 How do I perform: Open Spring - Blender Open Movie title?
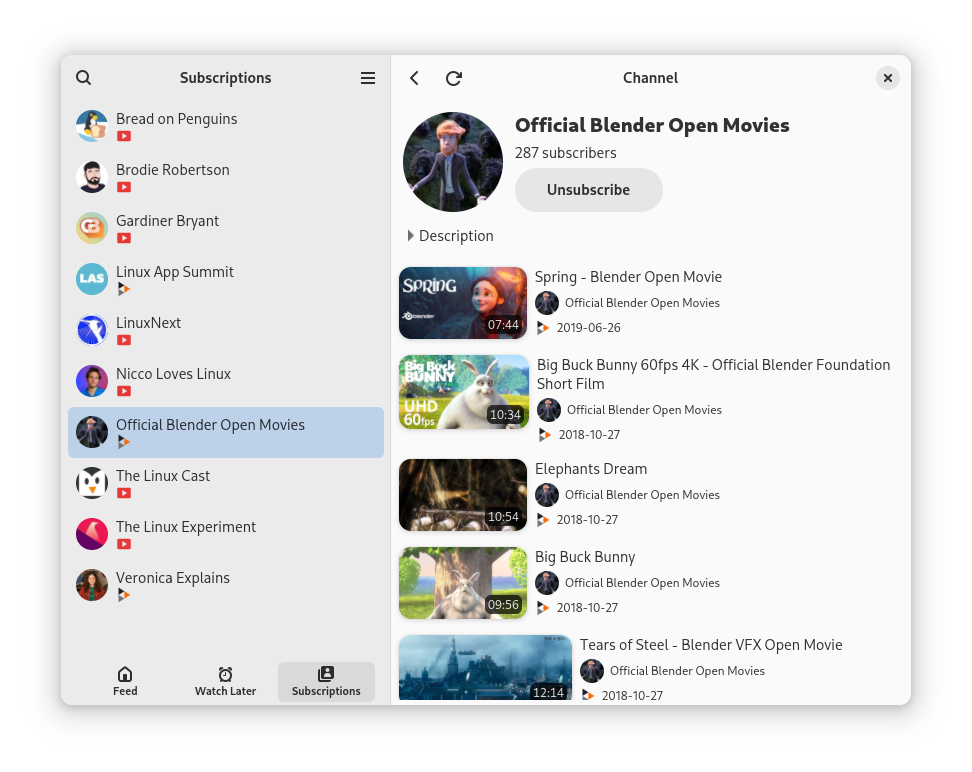point(629,277)
